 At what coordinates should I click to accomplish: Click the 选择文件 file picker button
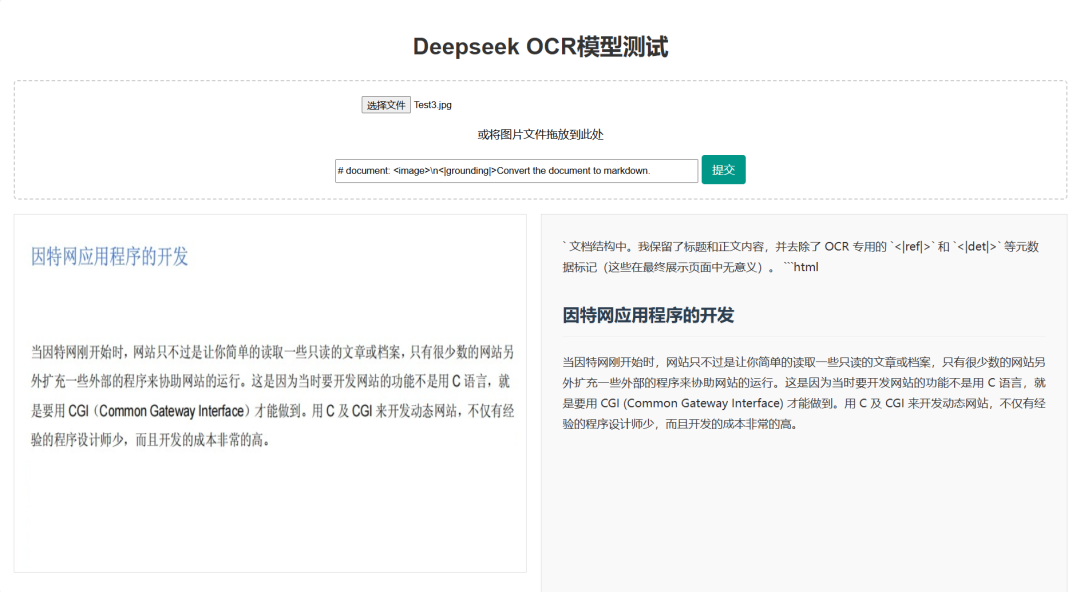(x=387, y=104)
